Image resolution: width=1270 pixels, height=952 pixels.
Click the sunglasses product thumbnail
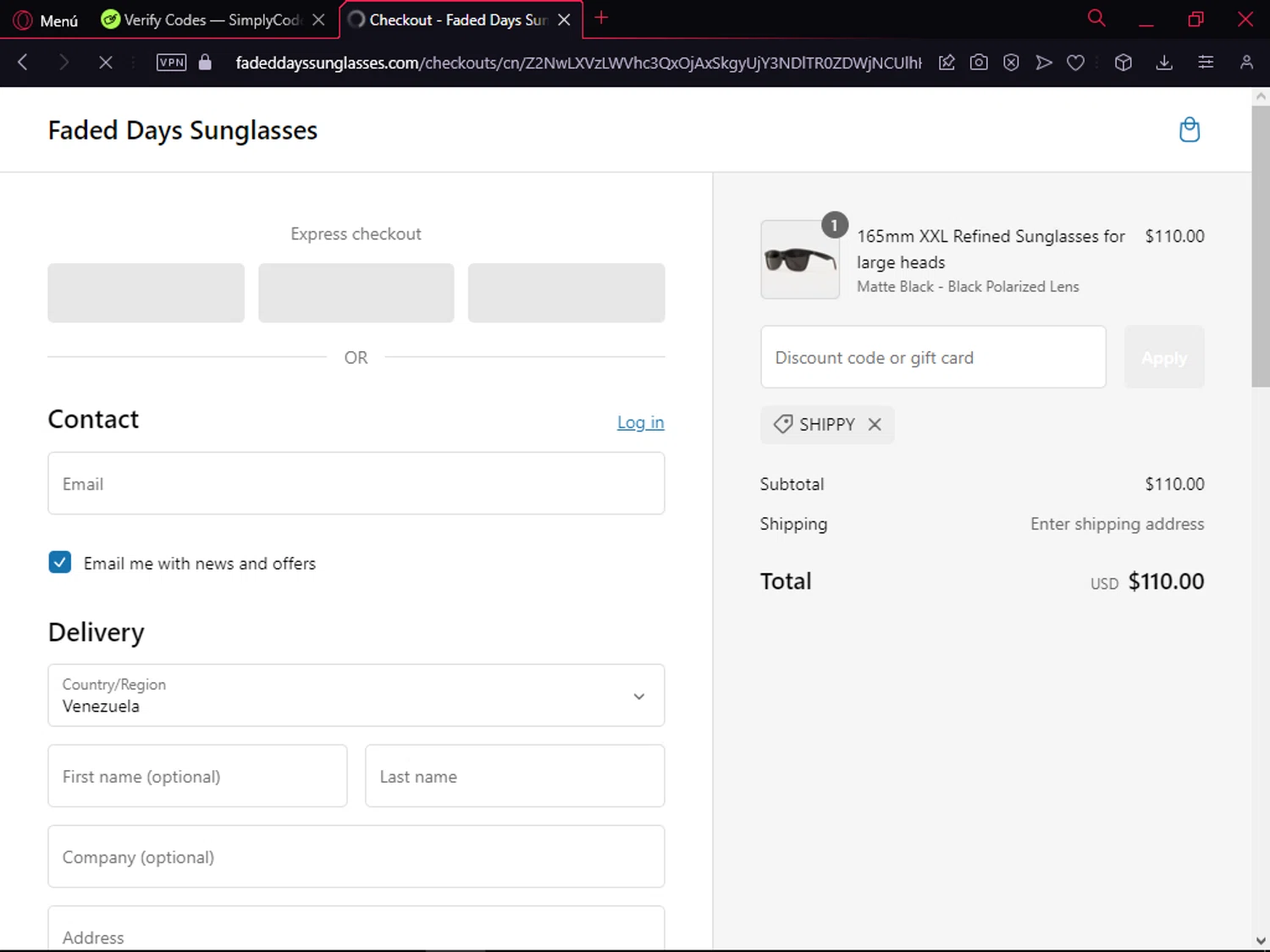click(800, 260)
